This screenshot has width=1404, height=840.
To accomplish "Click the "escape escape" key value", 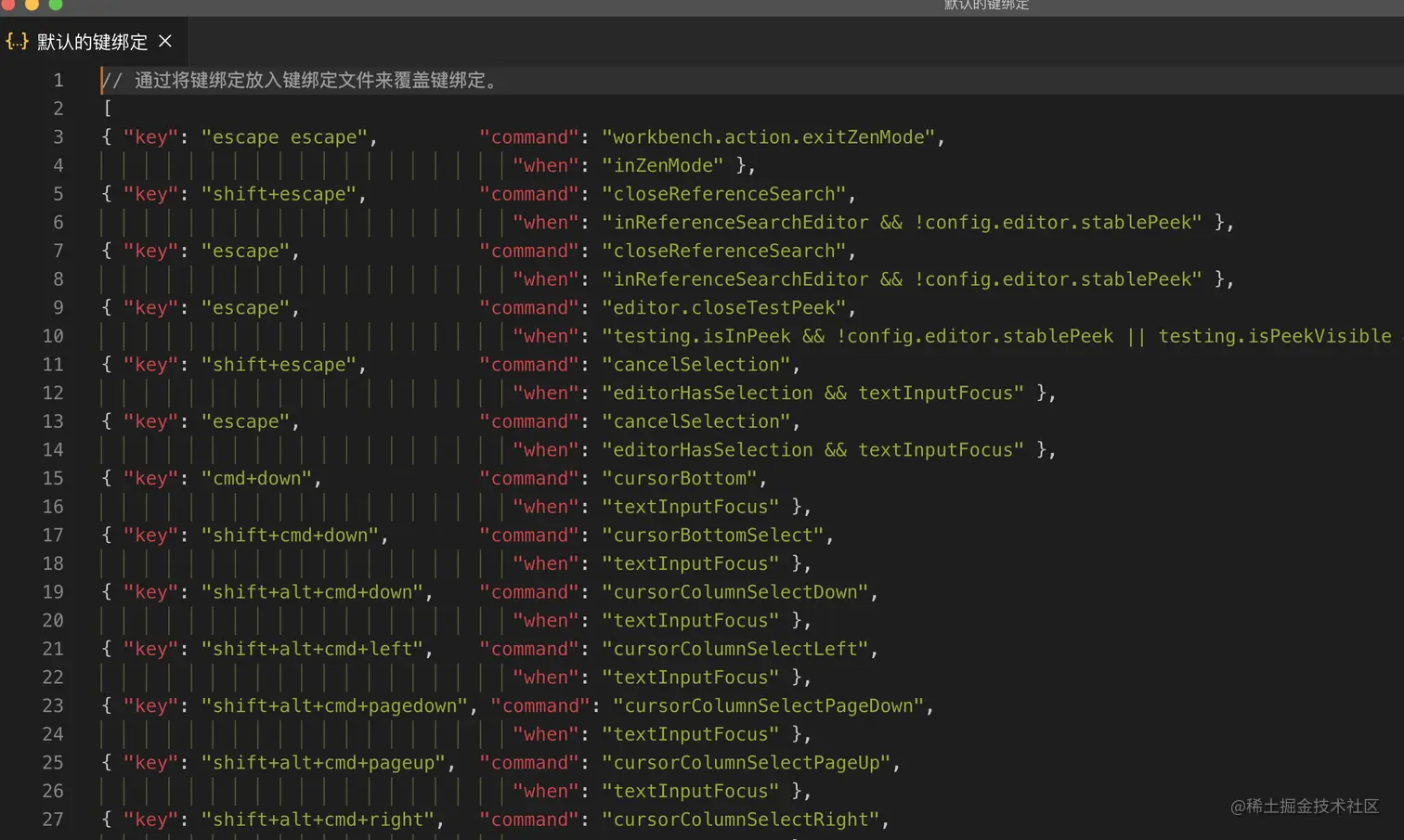I will pos(284,137).
